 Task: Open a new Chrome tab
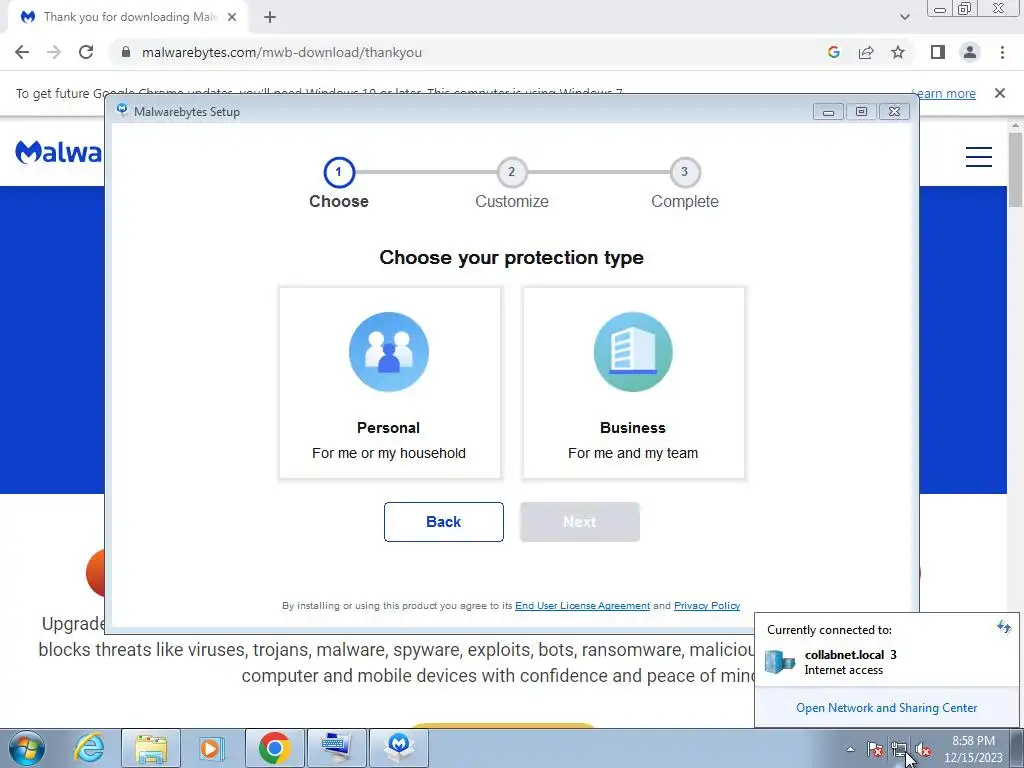(270, 17)
